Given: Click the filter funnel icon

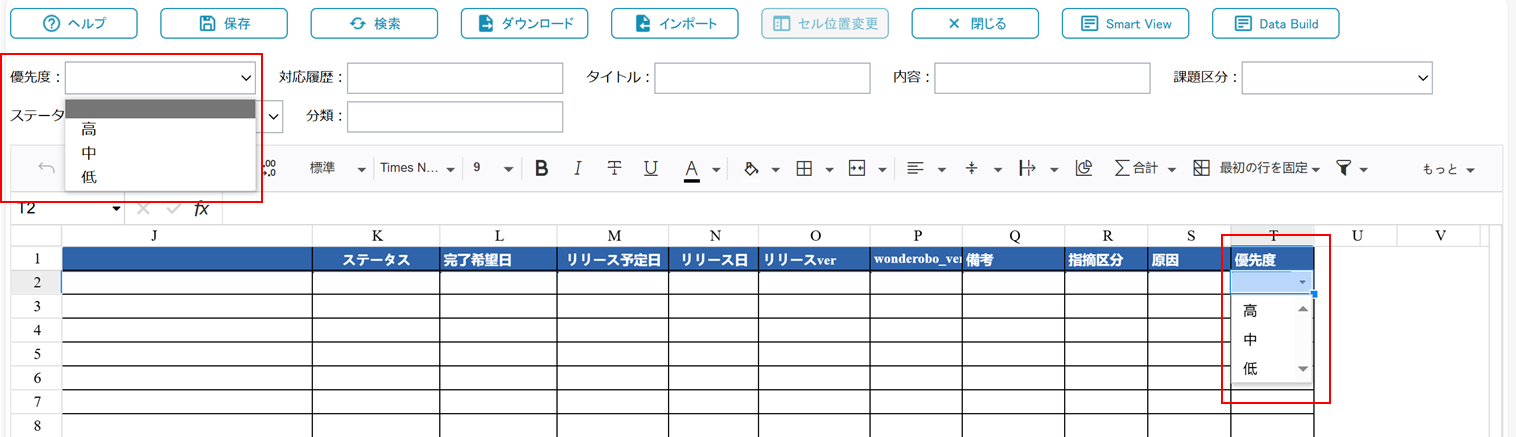Looking at the screenshot, I should pos(1344,168).
